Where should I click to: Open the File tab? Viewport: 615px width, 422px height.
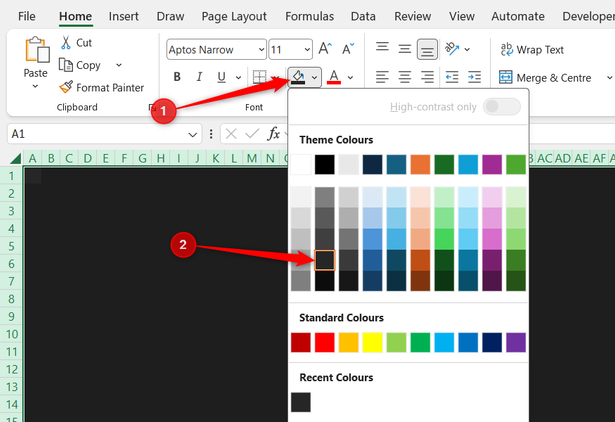click(x=27, y=16)
